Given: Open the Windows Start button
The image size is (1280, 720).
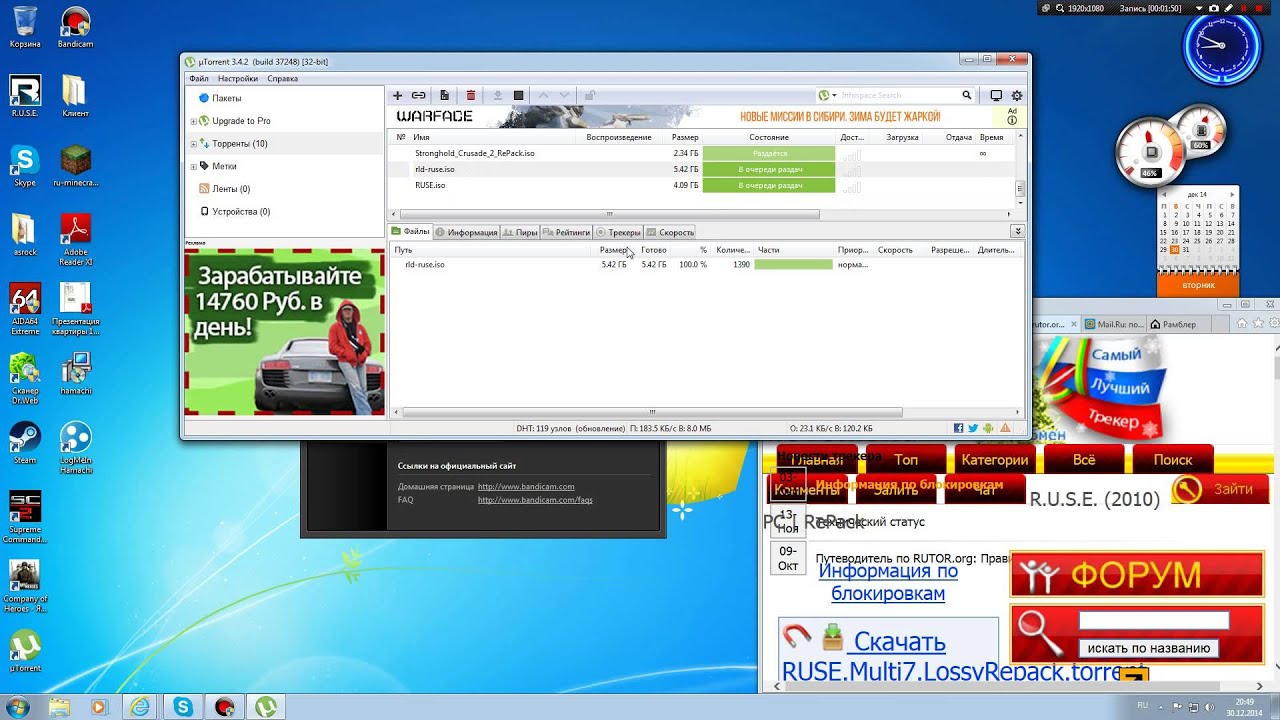Looking at the screenshot, I should (x=17, y=707).
